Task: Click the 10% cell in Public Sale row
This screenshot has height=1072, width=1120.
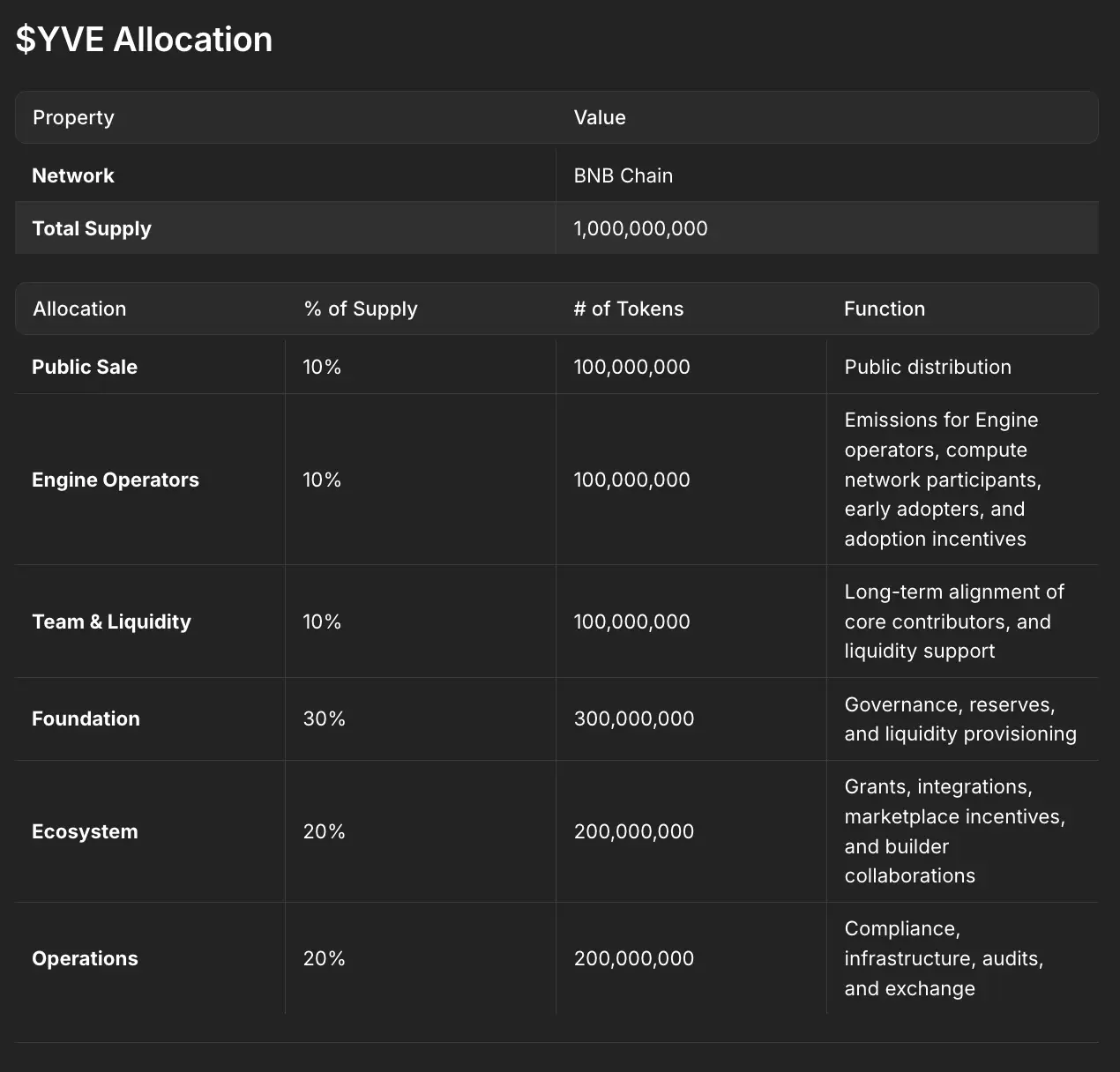Action: pos(322,367)
